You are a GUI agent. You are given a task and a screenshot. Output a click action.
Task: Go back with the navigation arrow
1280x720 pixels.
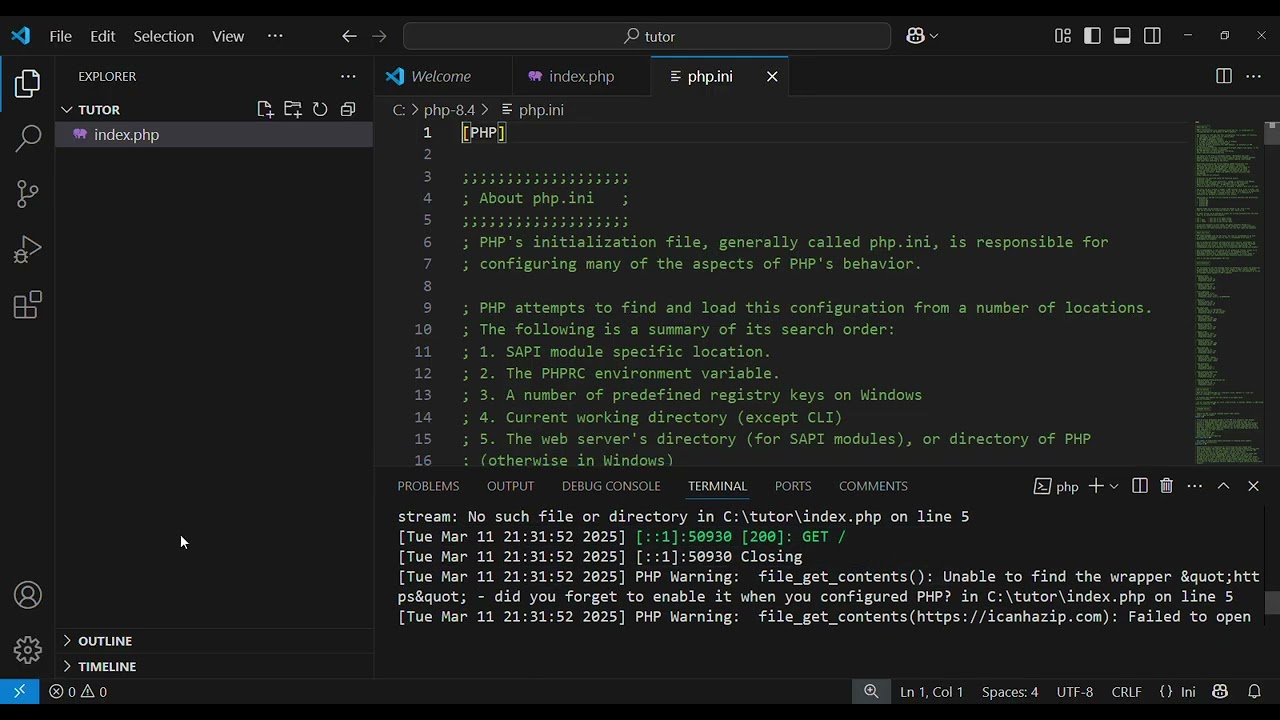point(349,36)
